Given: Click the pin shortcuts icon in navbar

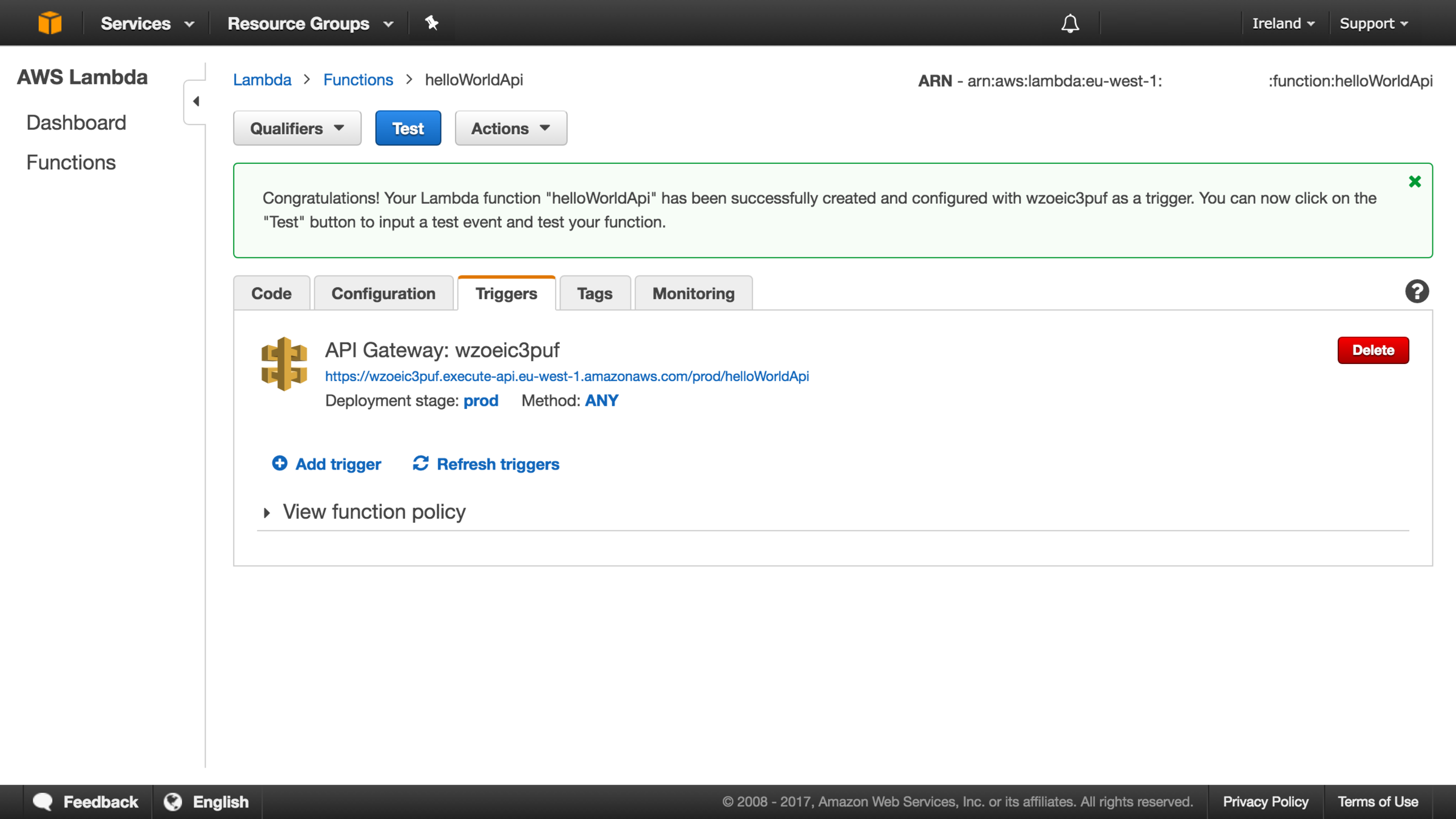Looking at the screenshot, I should pyautogui.click(x=431, y=23).
